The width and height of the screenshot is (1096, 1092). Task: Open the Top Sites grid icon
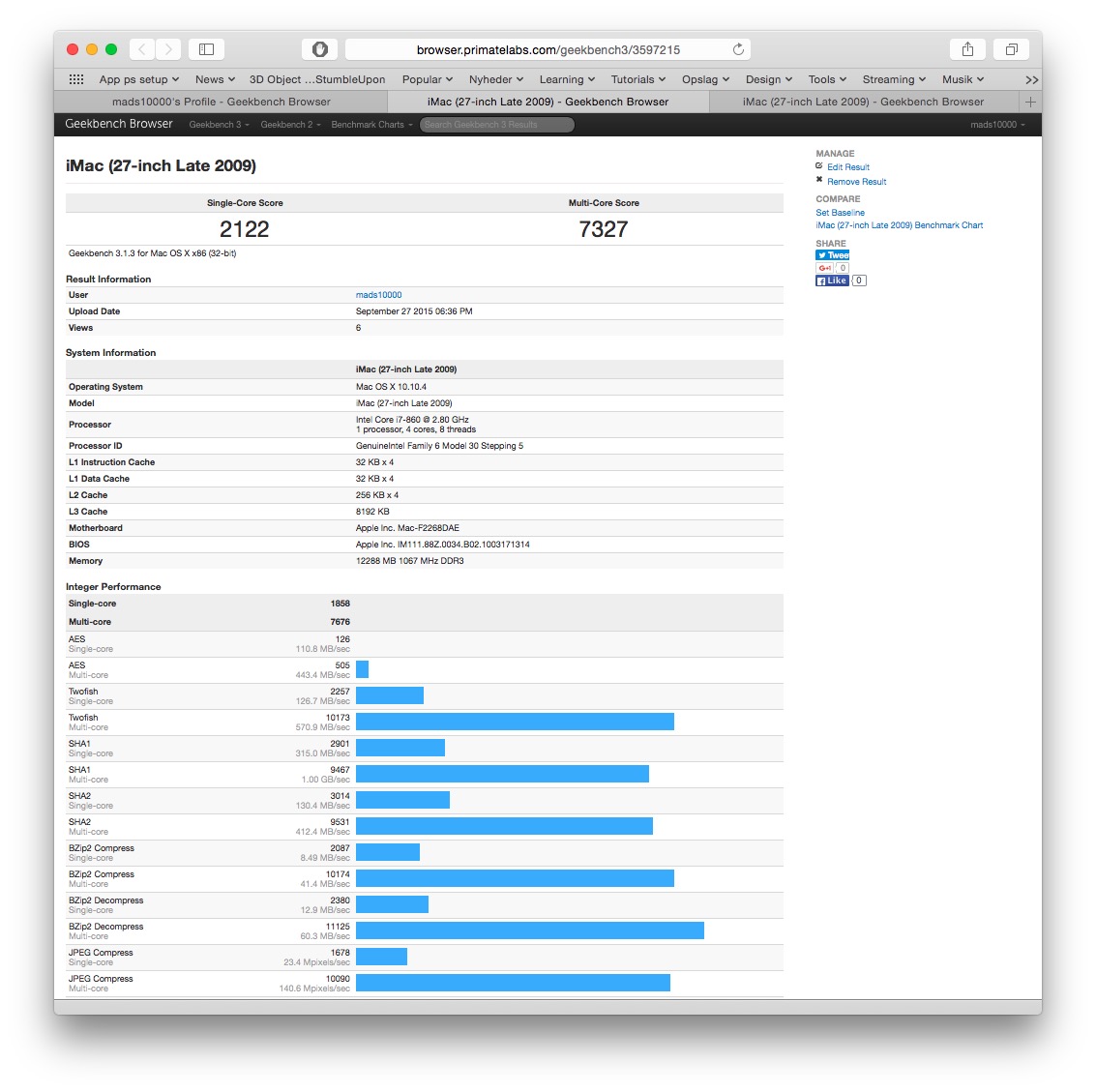[x=76, y=79]
